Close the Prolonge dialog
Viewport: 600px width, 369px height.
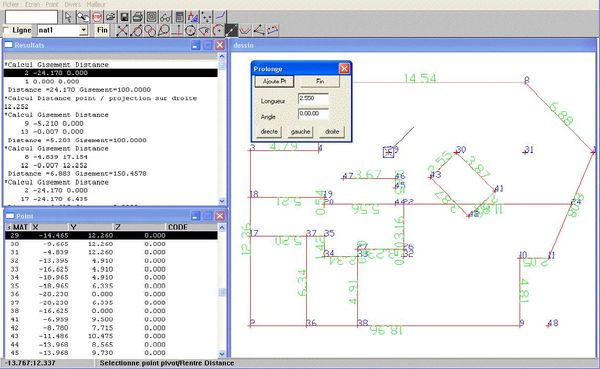pos(344,69)
